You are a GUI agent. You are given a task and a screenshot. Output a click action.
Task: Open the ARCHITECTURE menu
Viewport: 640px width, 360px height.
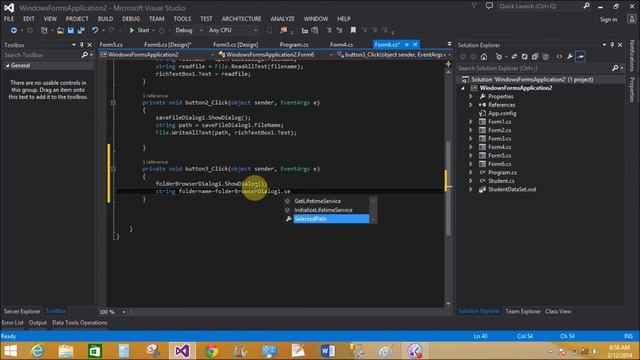coord(241,19)
